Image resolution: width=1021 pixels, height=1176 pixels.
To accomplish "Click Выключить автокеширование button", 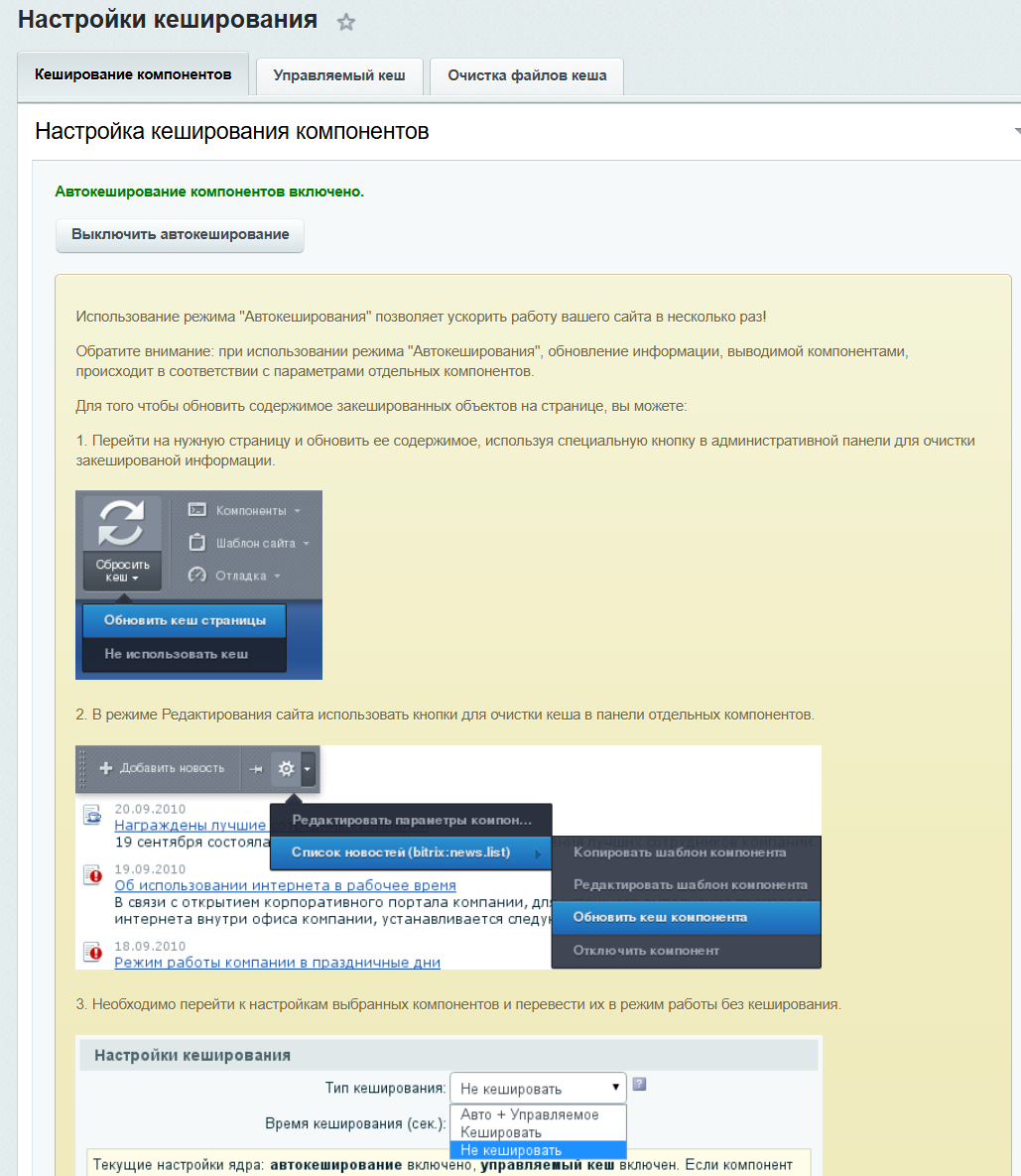I will tap(180, 235).
